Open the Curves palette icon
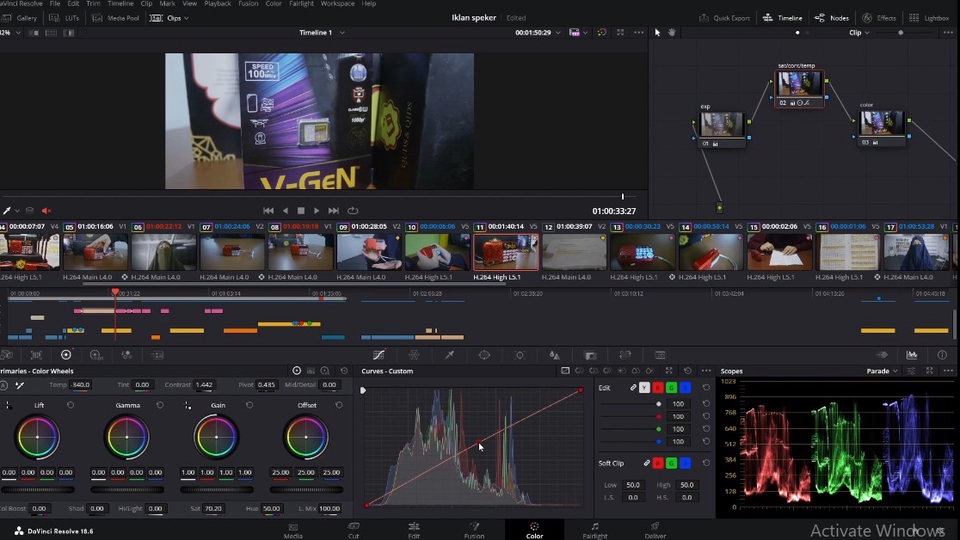The width and height of the screenshot is (960, 540). pos(379,355)
